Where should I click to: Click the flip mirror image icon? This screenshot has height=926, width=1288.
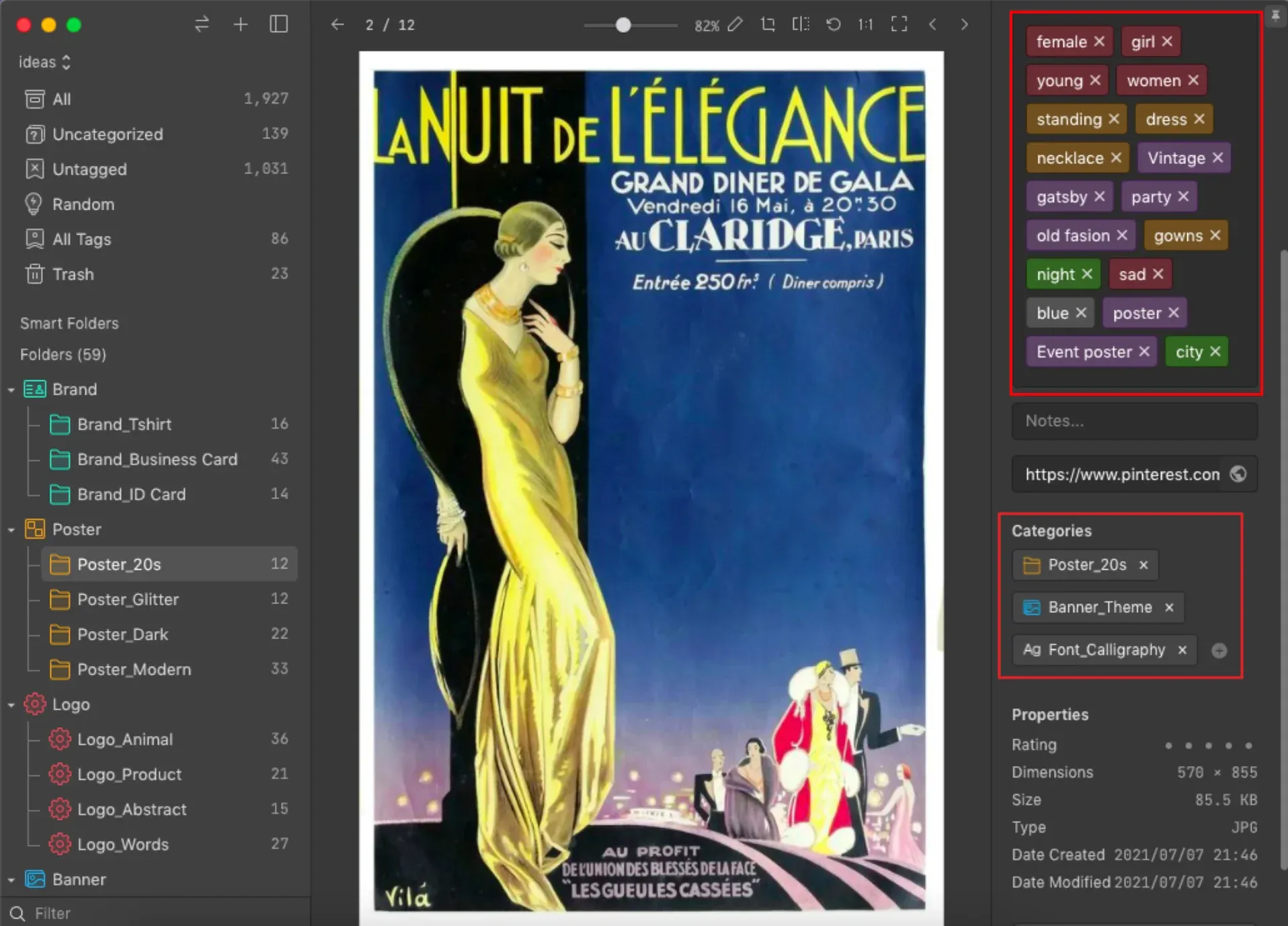[x=800, y=25]
